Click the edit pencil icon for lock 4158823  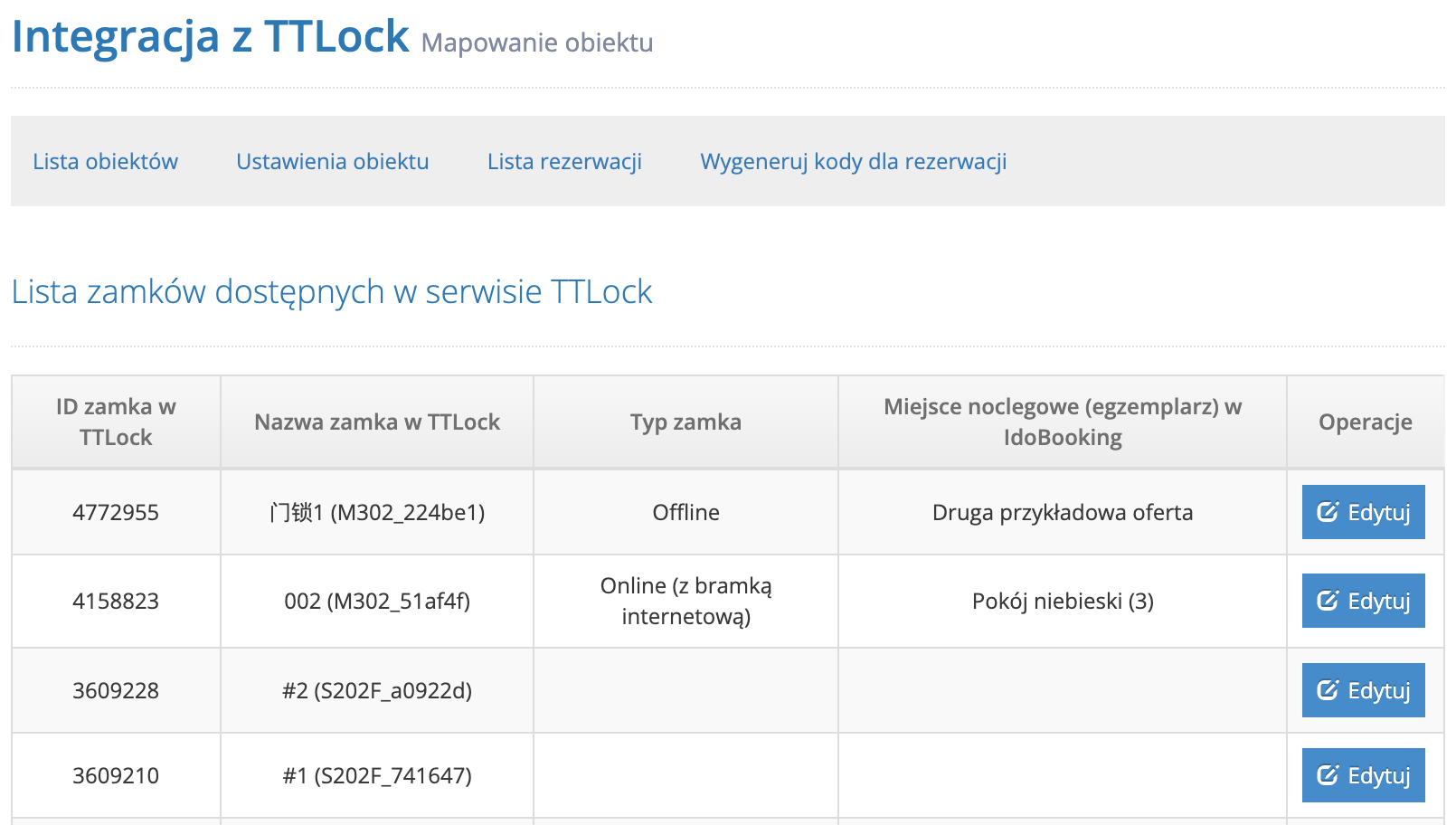click(1328, 601)
